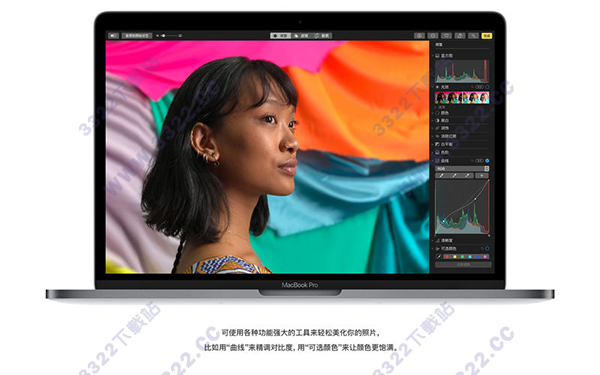Select the red swatch in Selective Color
The image size is (600, 375).
coord(447,257)
